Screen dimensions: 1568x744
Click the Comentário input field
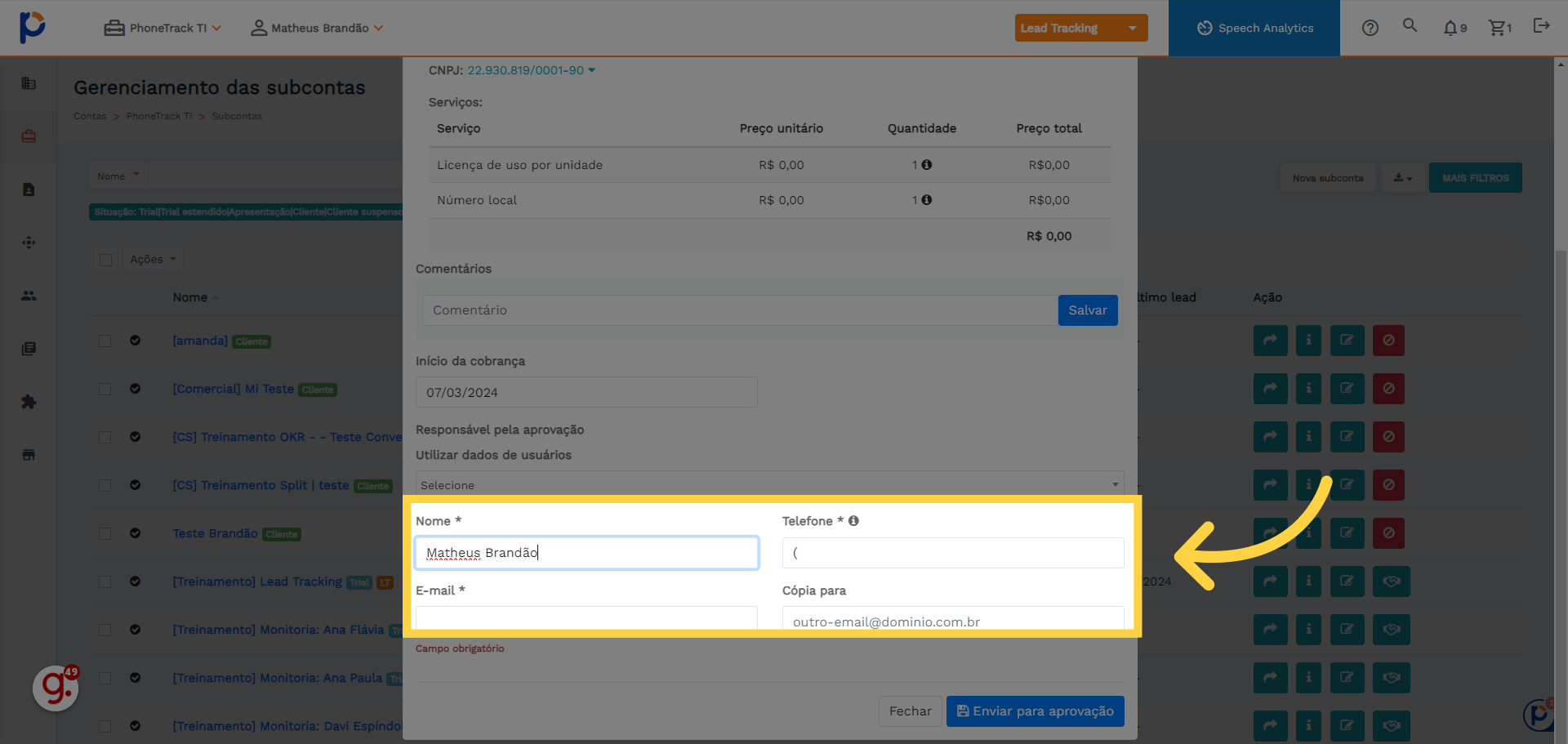(x=739, y=310)
